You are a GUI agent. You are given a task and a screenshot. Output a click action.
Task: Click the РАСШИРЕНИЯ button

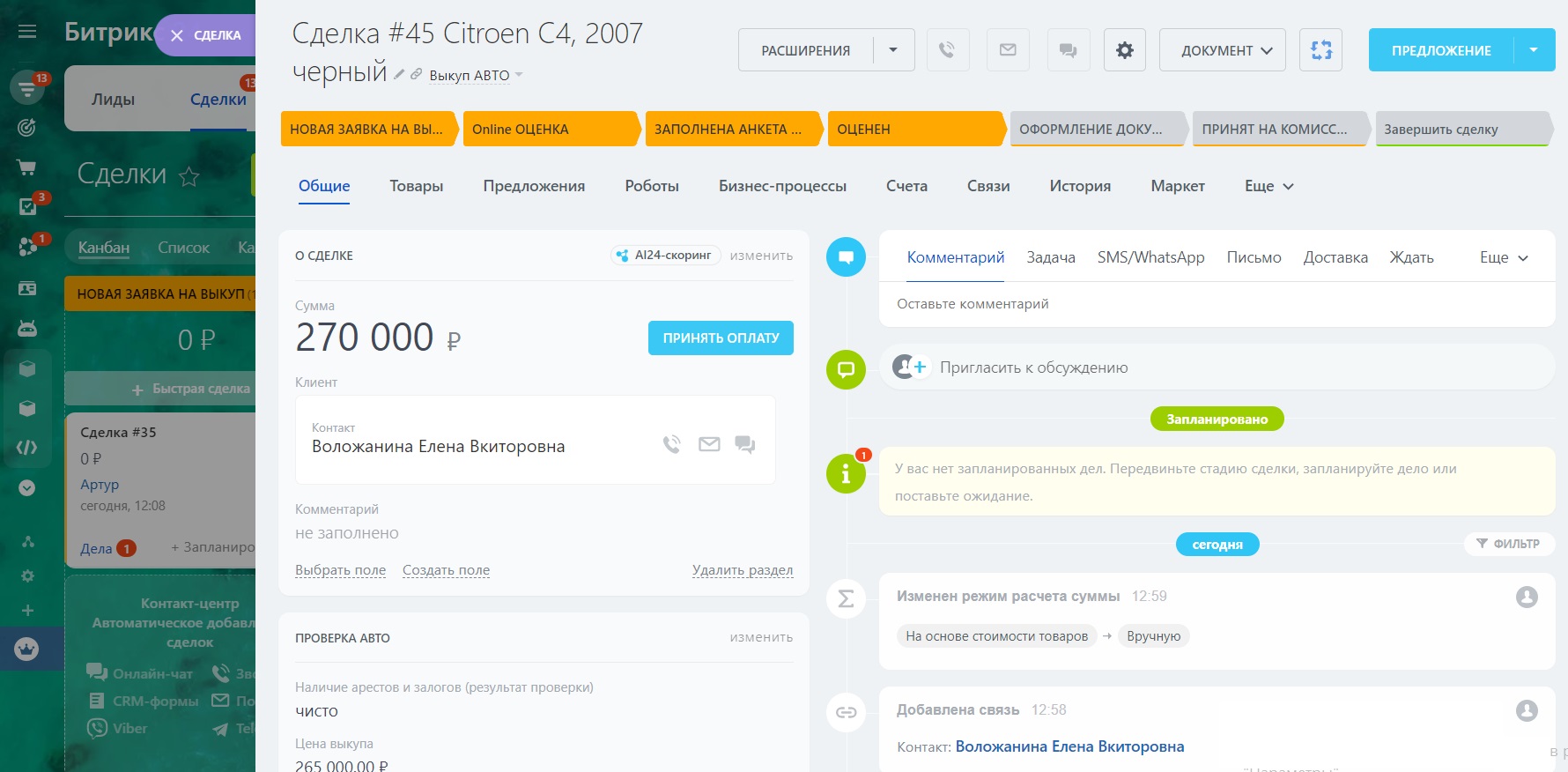[805, 50]
